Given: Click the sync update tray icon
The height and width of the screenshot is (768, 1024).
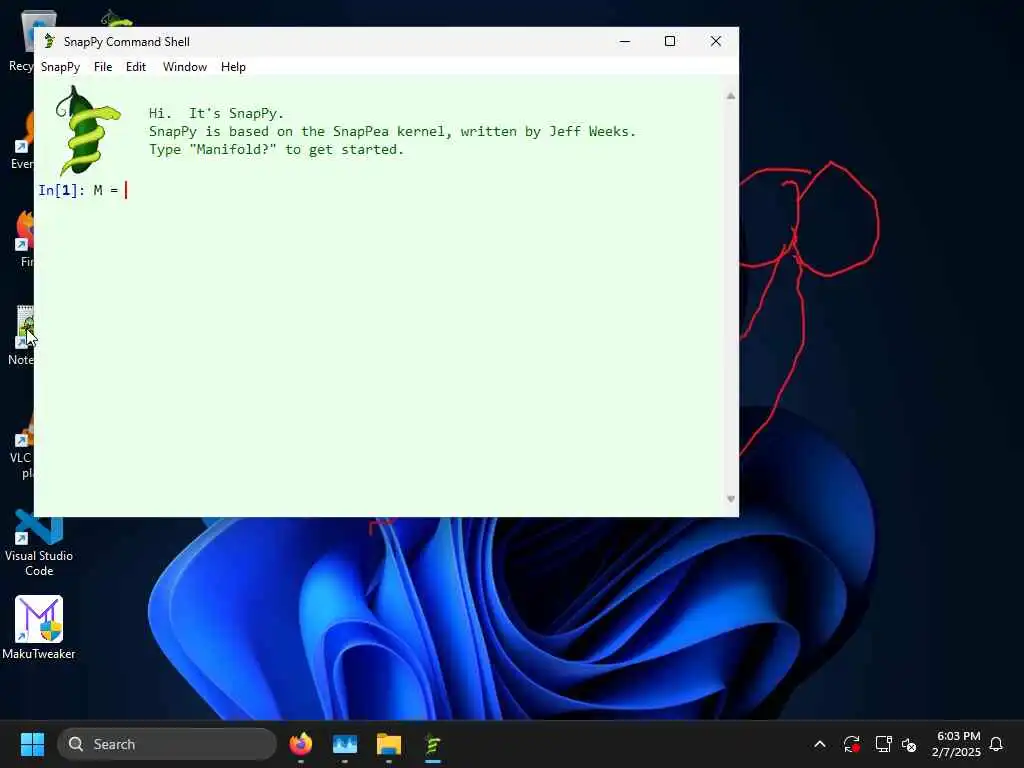Looking at the screenshot, I should (x=852, y=744).
